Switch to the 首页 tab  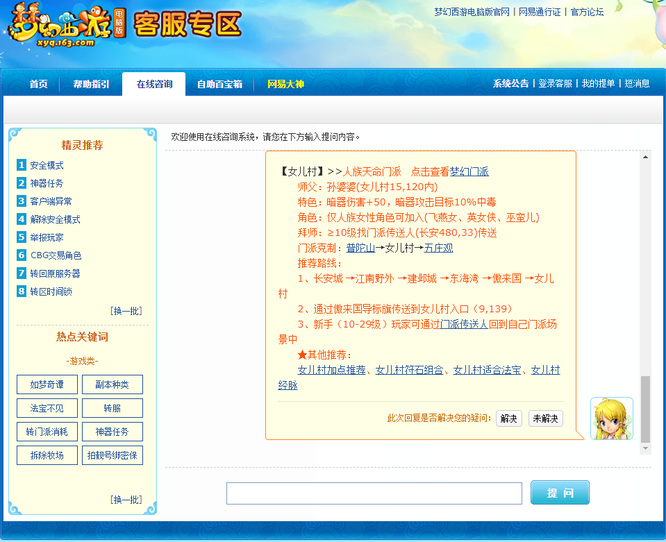[x=38, y=84]
